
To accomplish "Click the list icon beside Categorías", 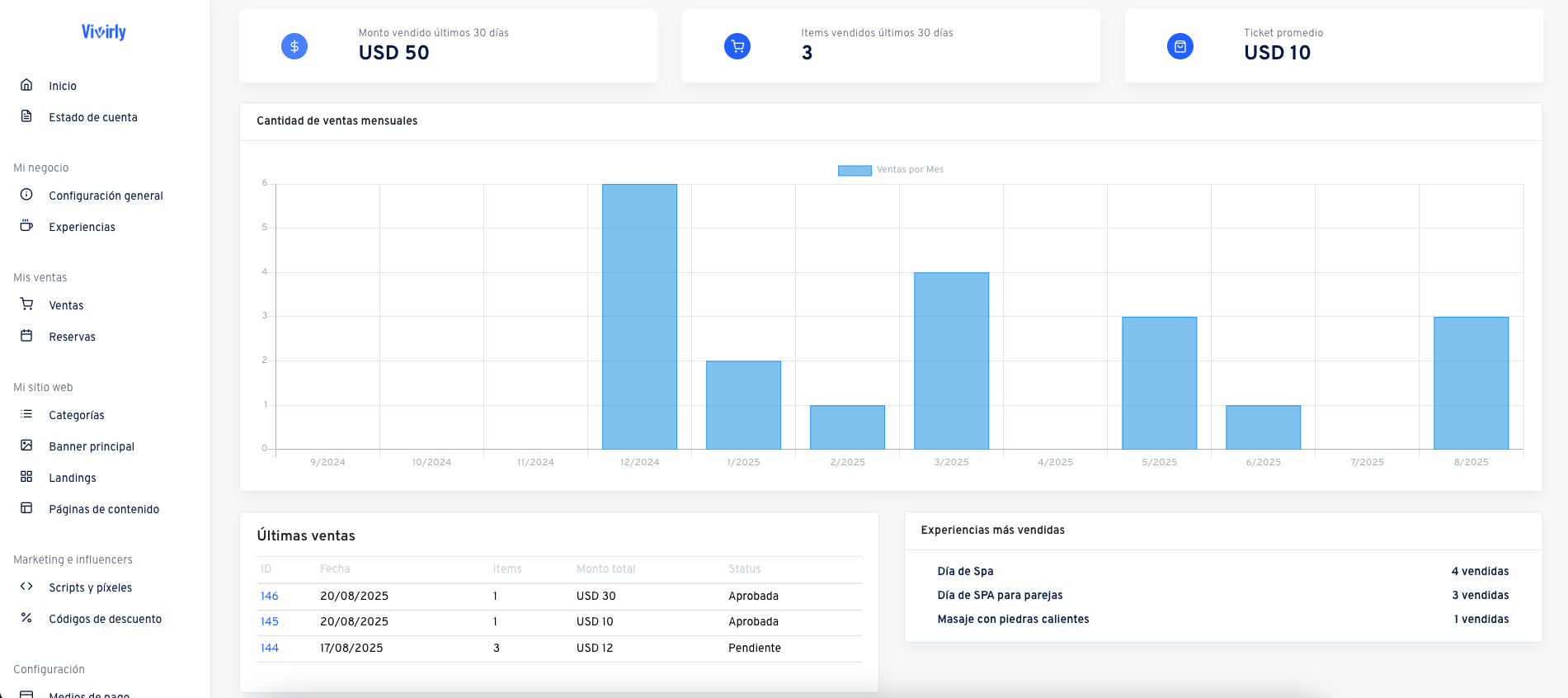I will [26, 414].
